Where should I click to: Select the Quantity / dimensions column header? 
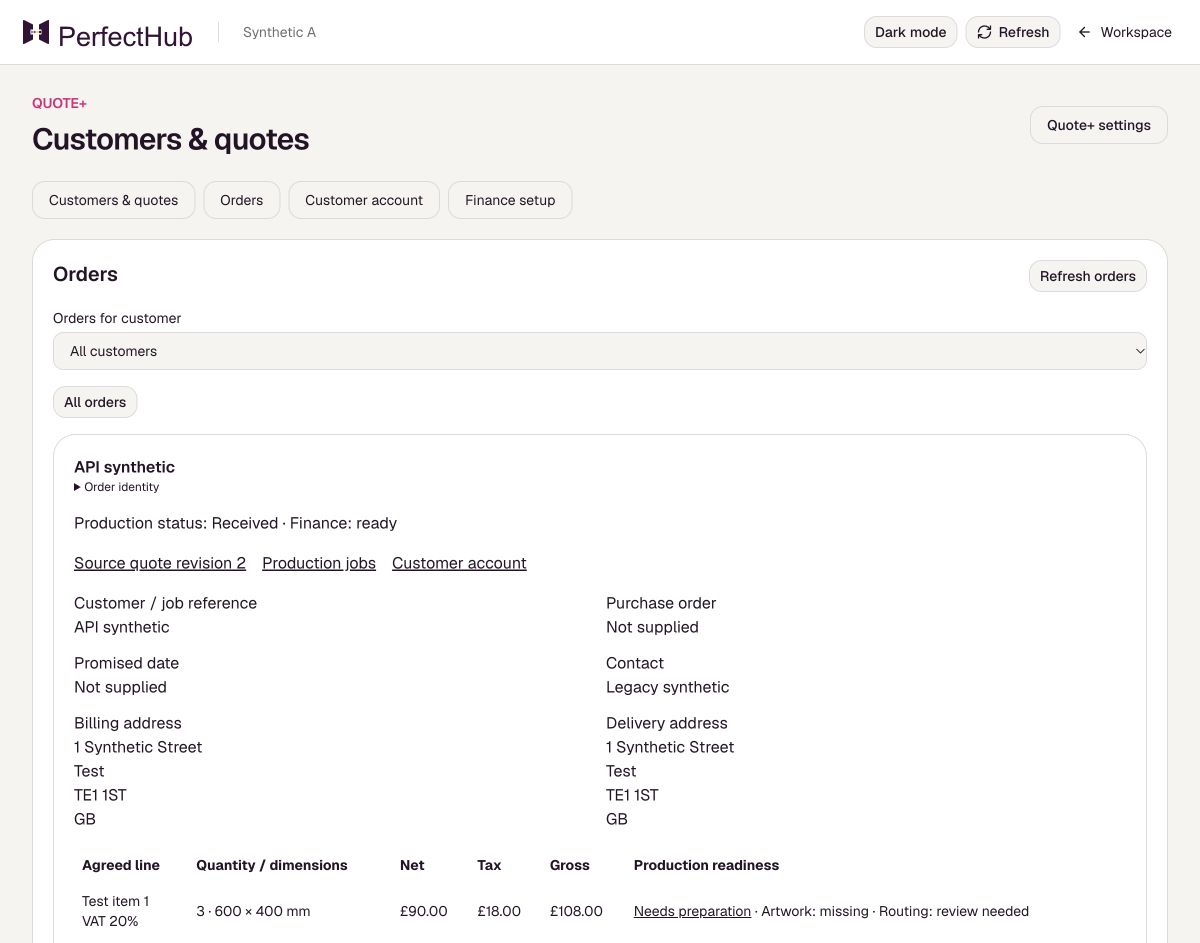click(272, 865)
